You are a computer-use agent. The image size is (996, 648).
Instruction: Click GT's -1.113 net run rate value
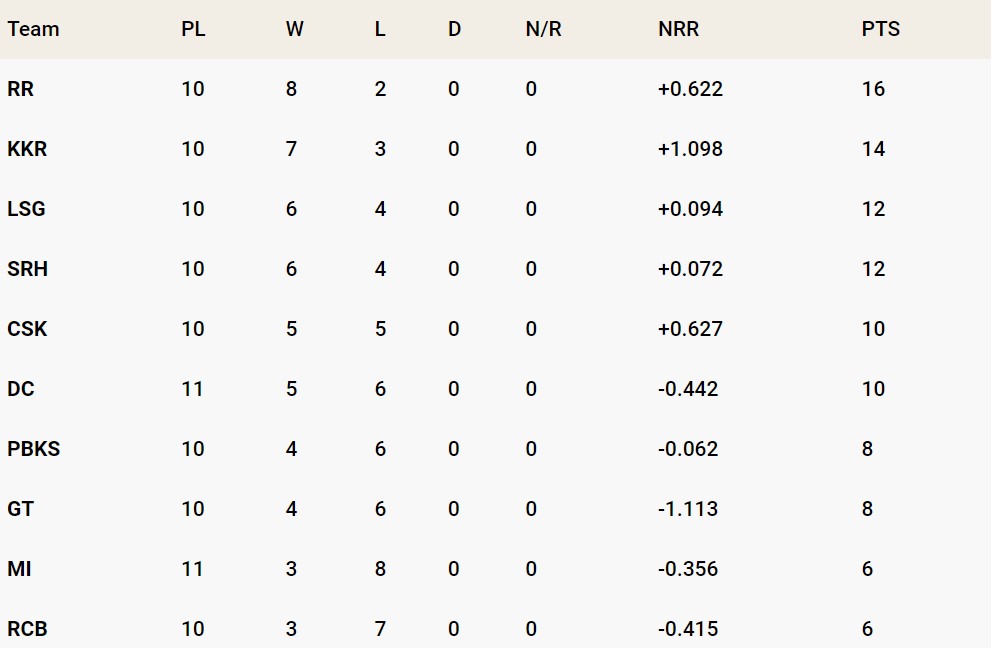point(688,509)
